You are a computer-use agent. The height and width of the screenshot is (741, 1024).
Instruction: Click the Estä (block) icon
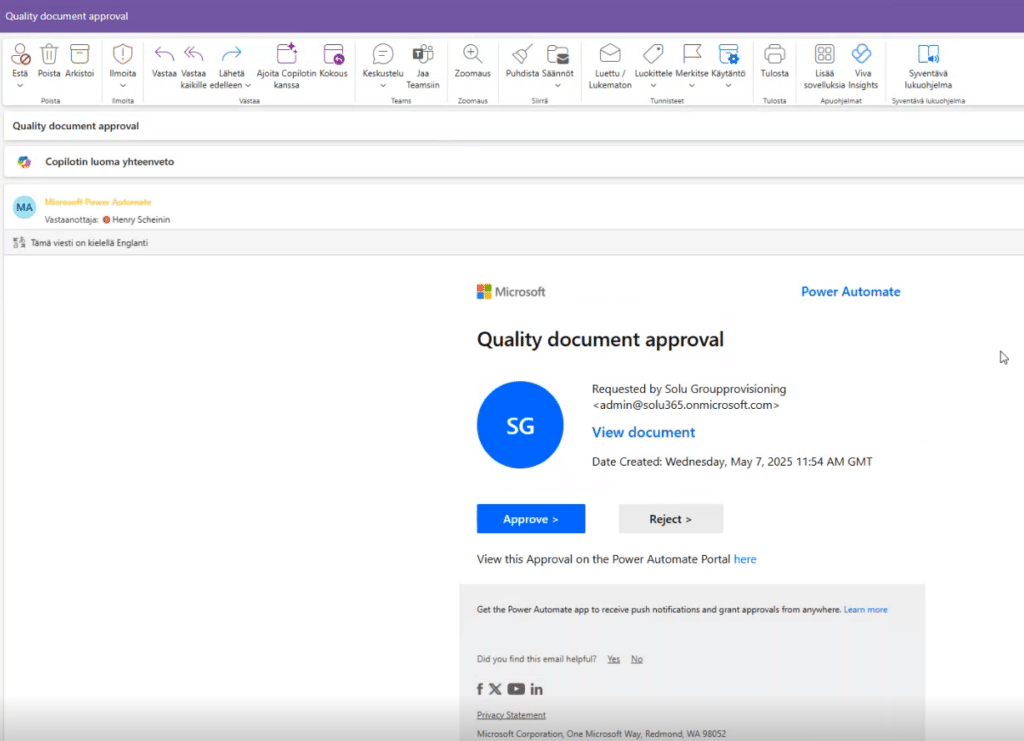tap(20, 54)
